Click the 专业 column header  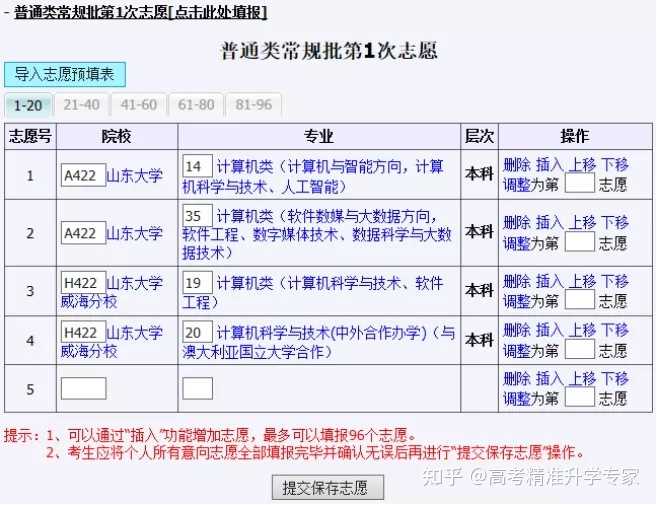(319, 136)
